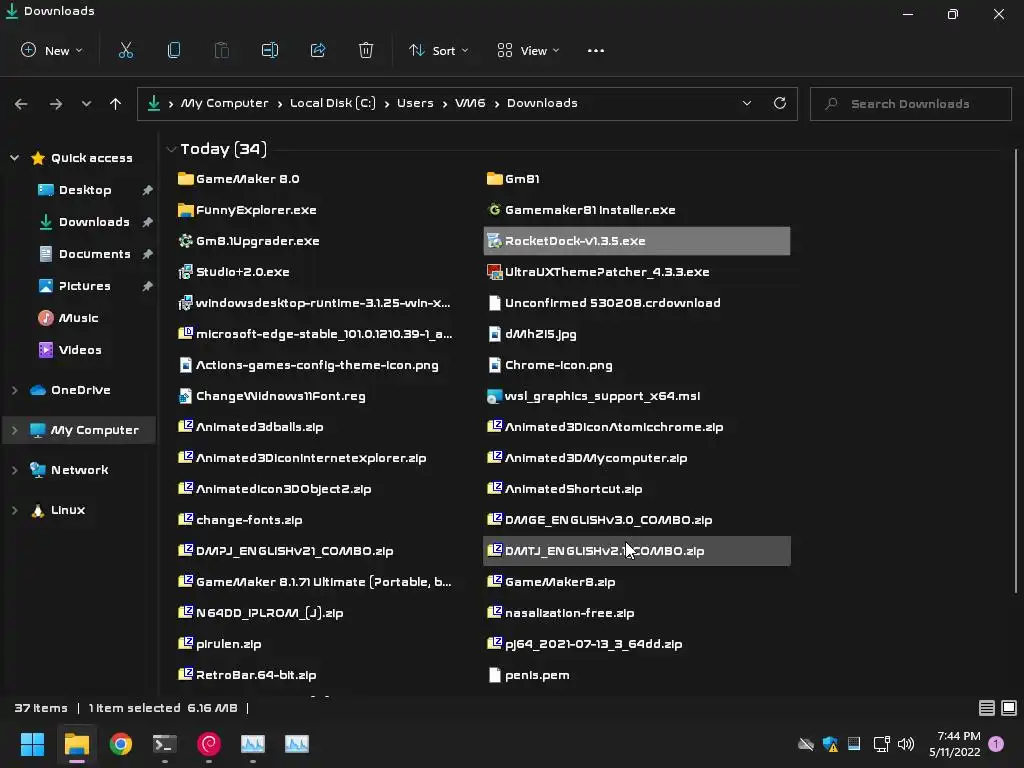Open the terminal icon in taskbar

[x=165, y=744]
